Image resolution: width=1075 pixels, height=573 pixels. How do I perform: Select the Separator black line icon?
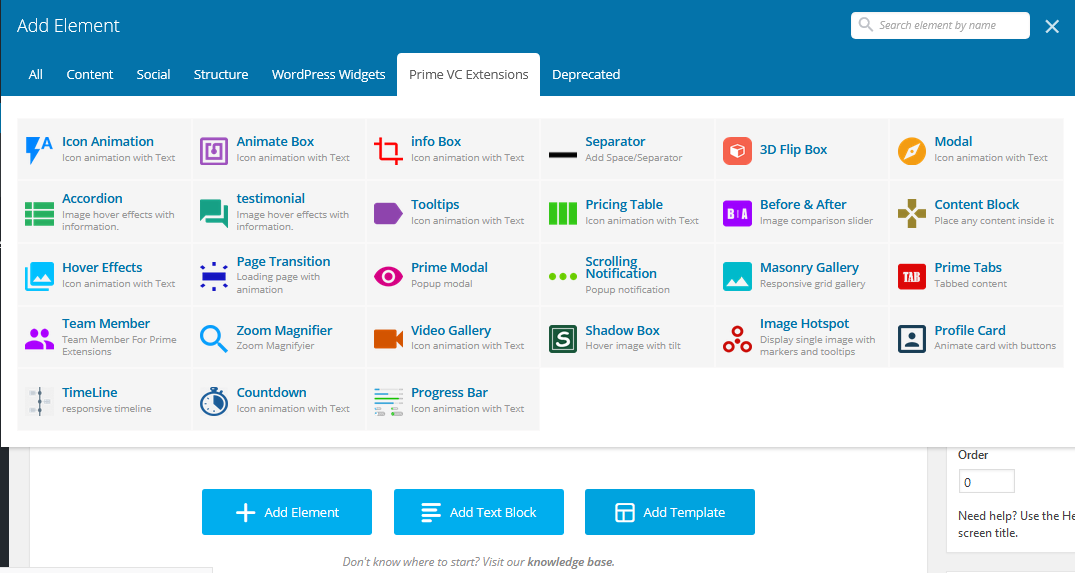click(x=563, y=155)
